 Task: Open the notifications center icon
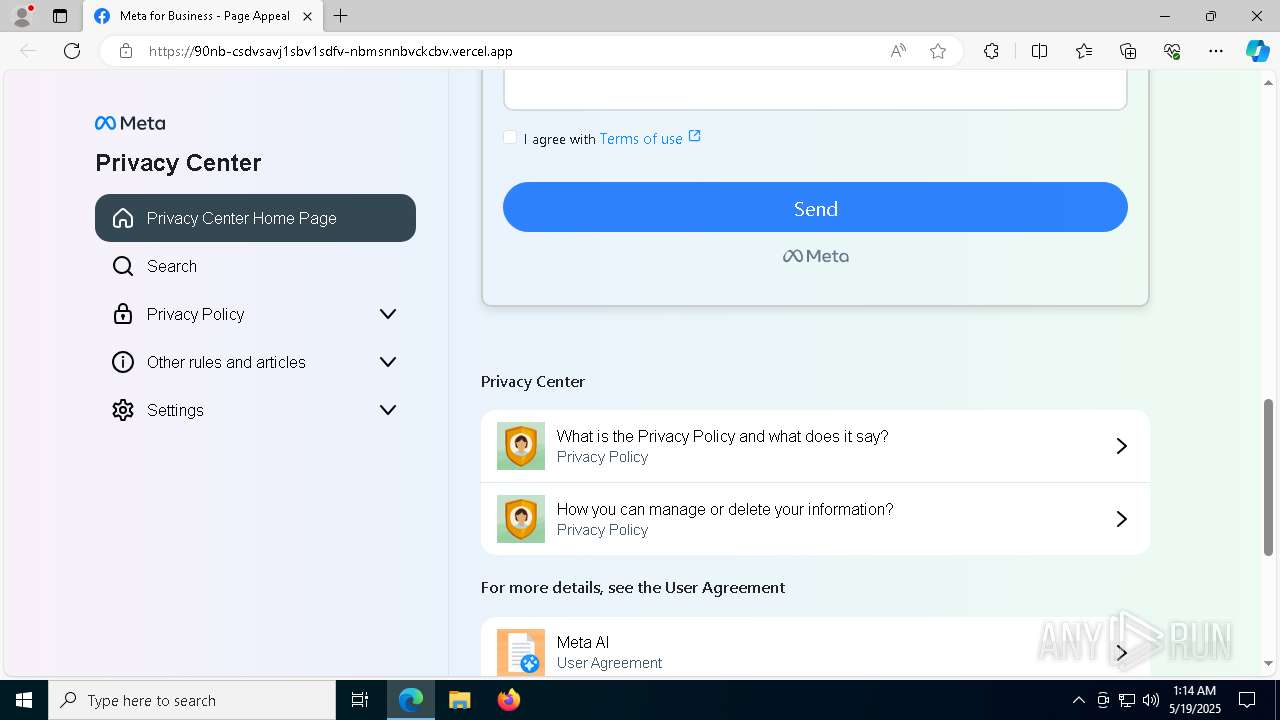pos(1247,700)
